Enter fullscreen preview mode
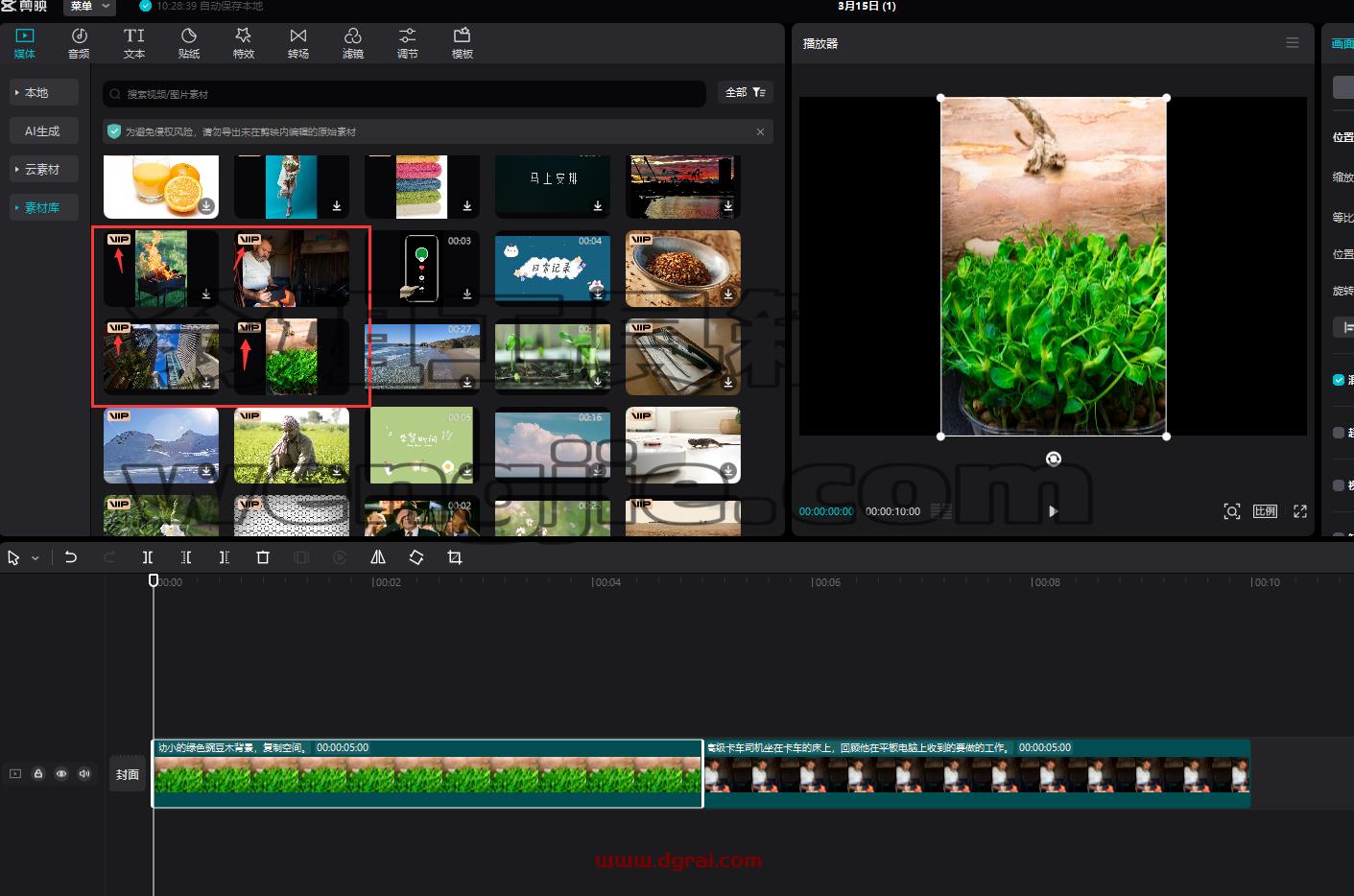Screen dimensions: 1354x896 tap(1300, 511)
